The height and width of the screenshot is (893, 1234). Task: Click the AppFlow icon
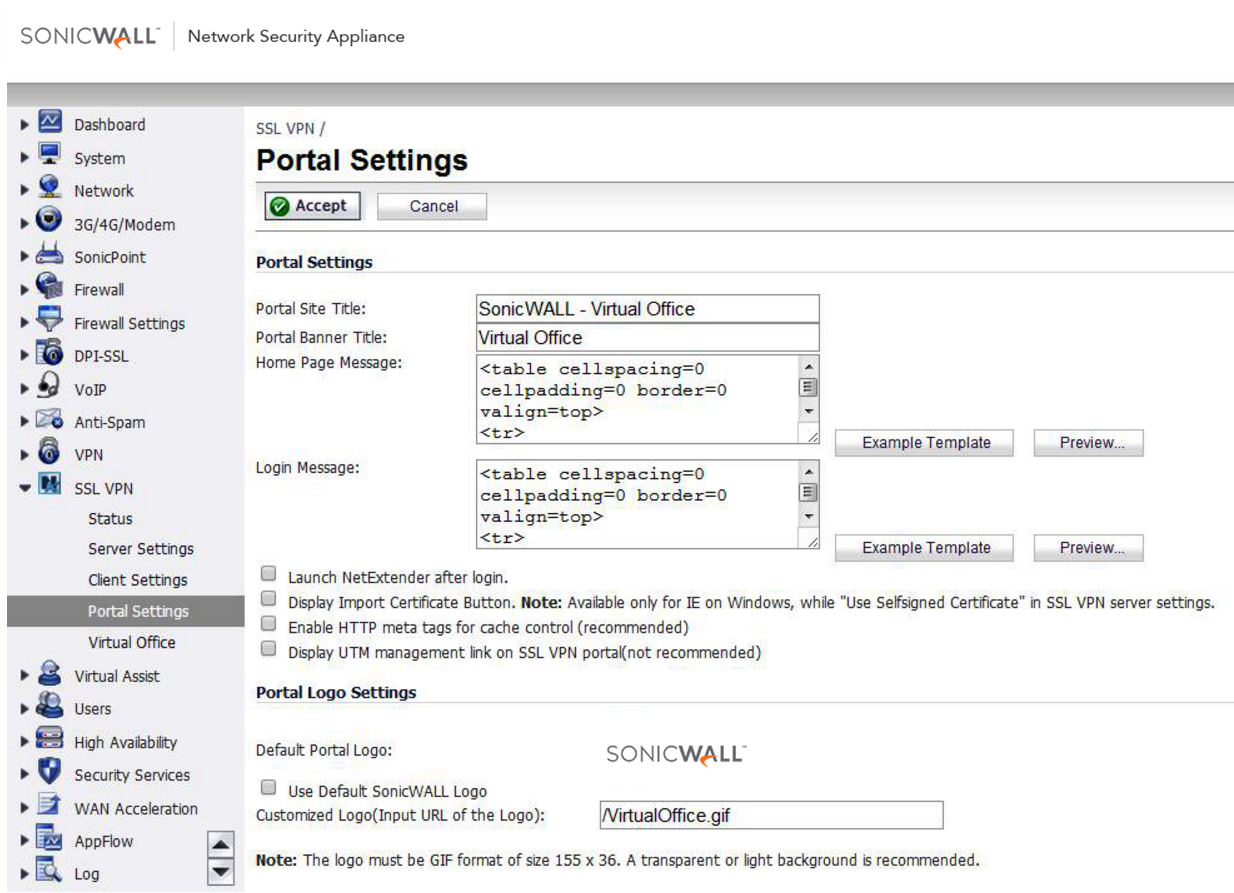coord(50,840)
